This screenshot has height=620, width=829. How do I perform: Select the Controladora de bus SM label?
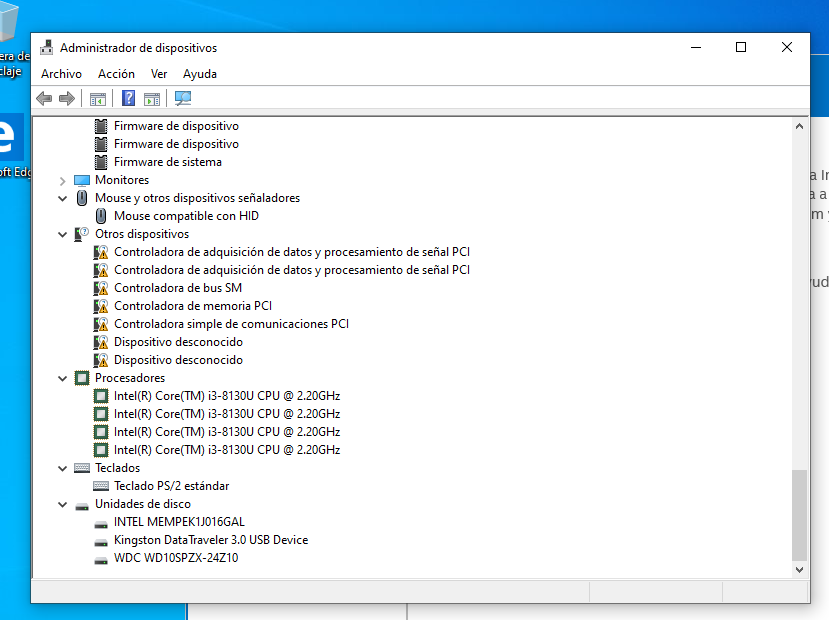coord(178,288)
